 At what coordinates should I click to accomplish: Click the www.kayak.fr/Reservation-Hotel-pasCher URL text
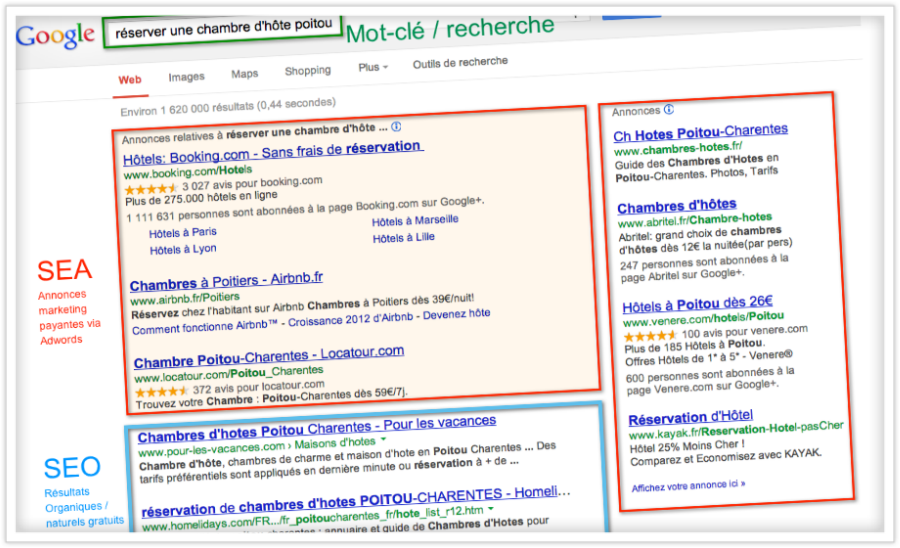click(x=736, y=430)
